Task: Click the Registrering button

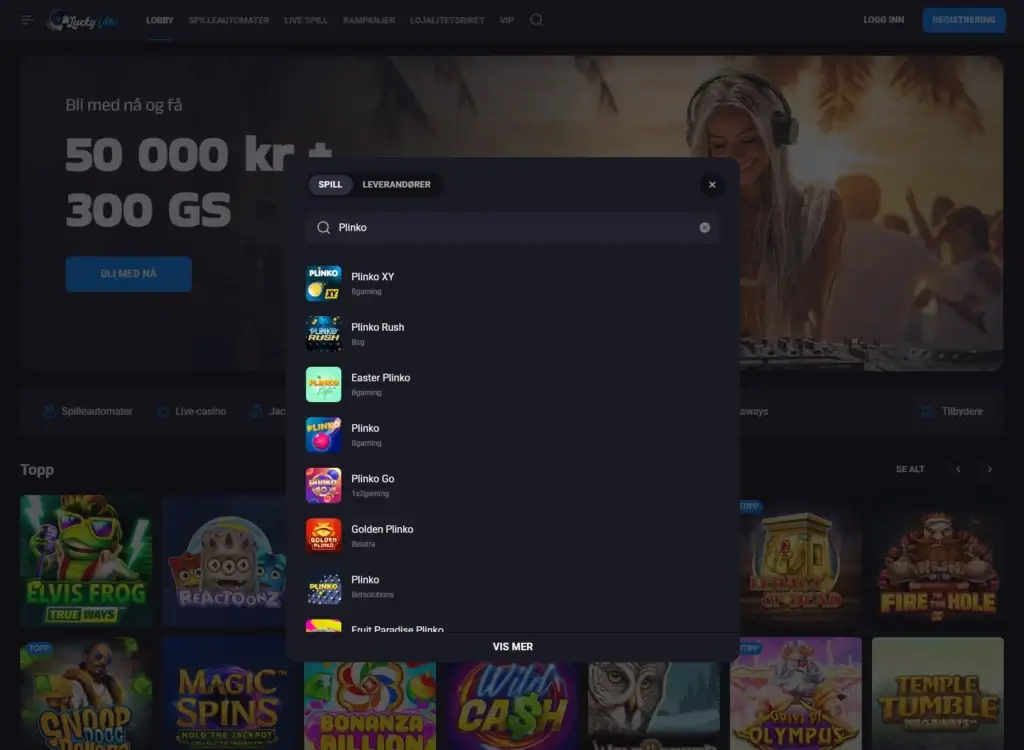Action: click(x=963, y=20)
